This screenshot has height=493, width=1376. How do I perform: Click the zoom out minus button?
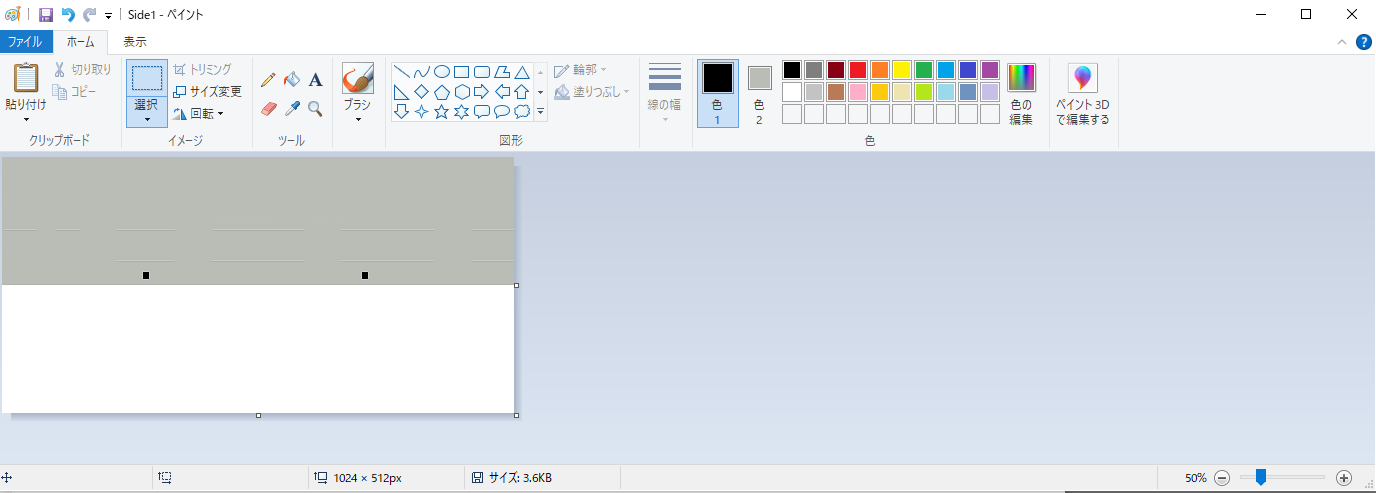[x=1222, y=478]
